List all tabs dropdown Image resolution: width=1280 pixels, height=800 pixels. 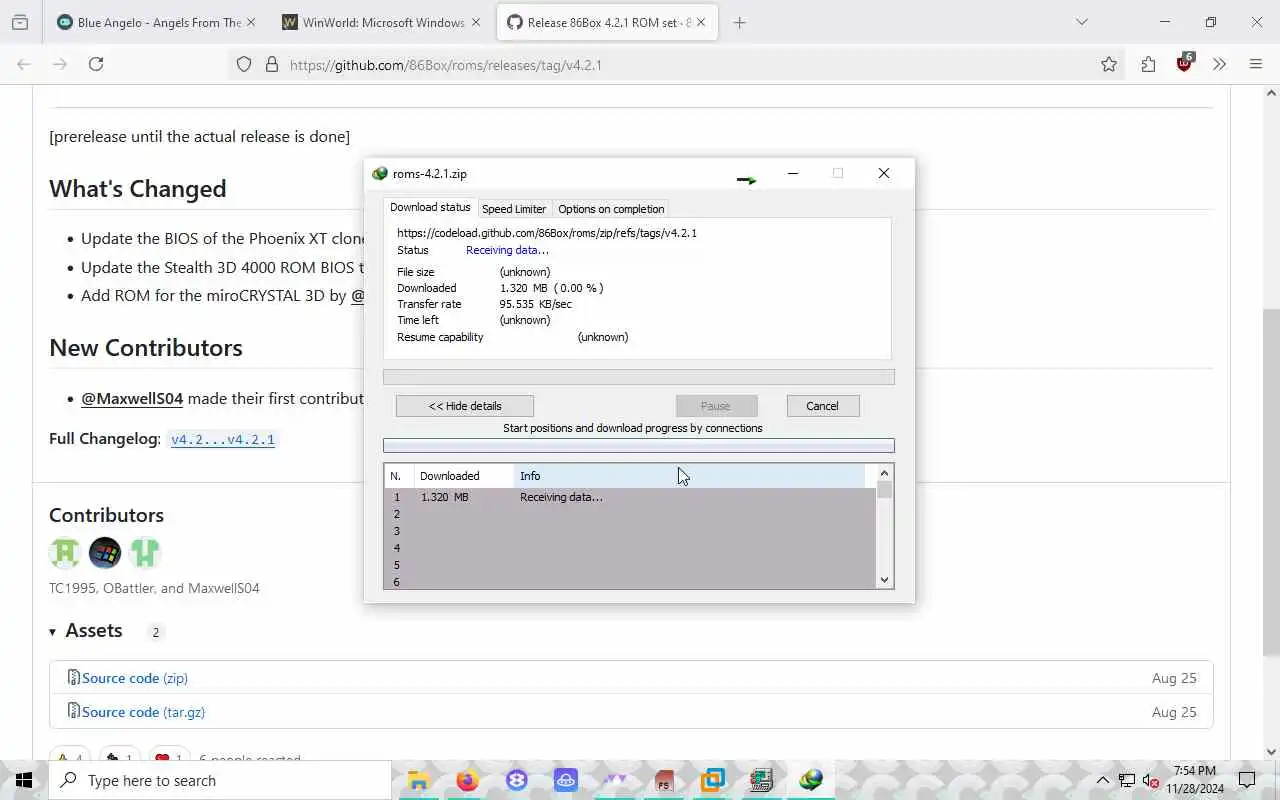coord(1081,22)
